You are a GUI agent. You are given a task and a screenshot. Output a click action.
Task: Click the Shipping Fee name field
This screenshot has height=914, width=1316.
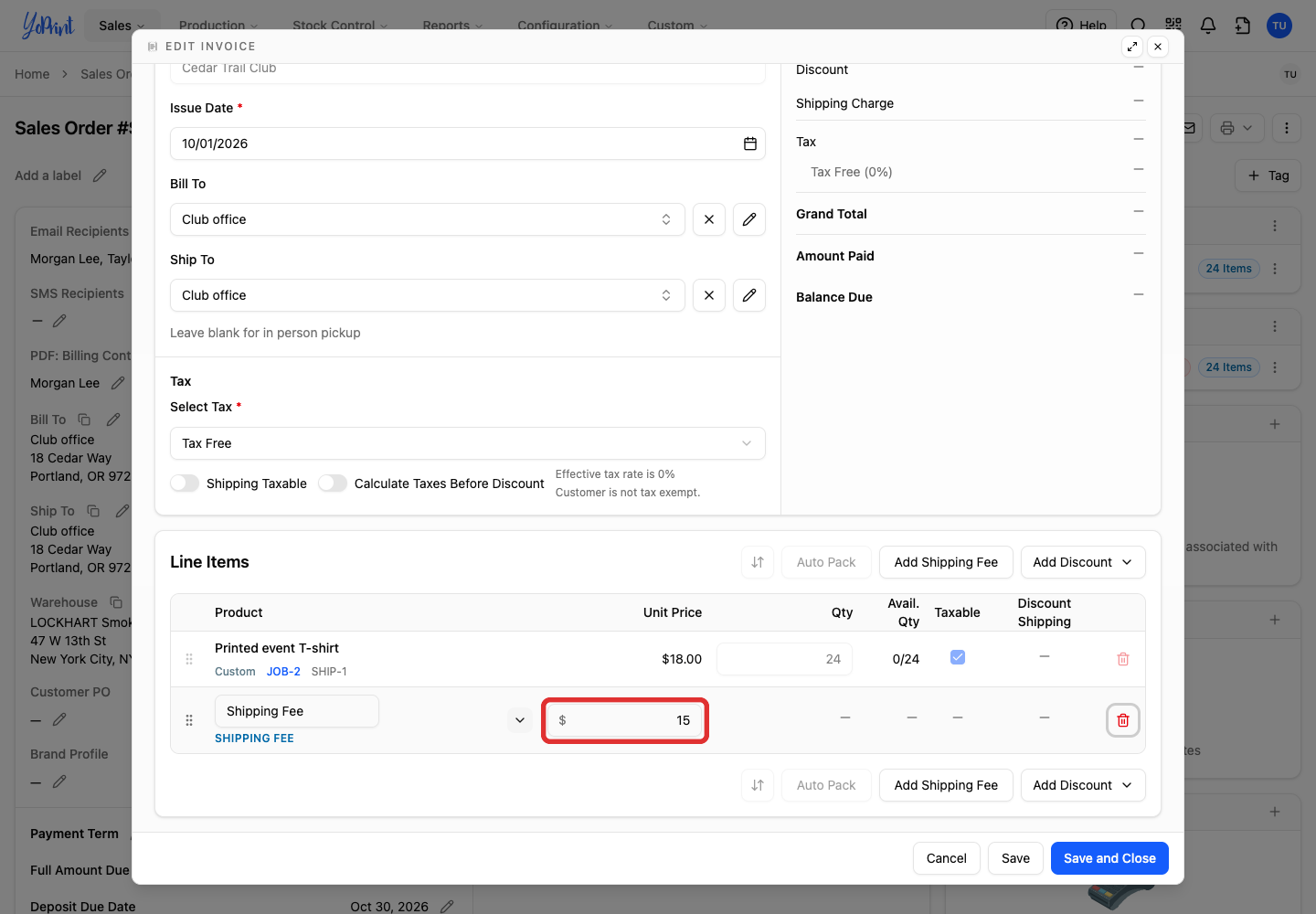pos(297,711)
